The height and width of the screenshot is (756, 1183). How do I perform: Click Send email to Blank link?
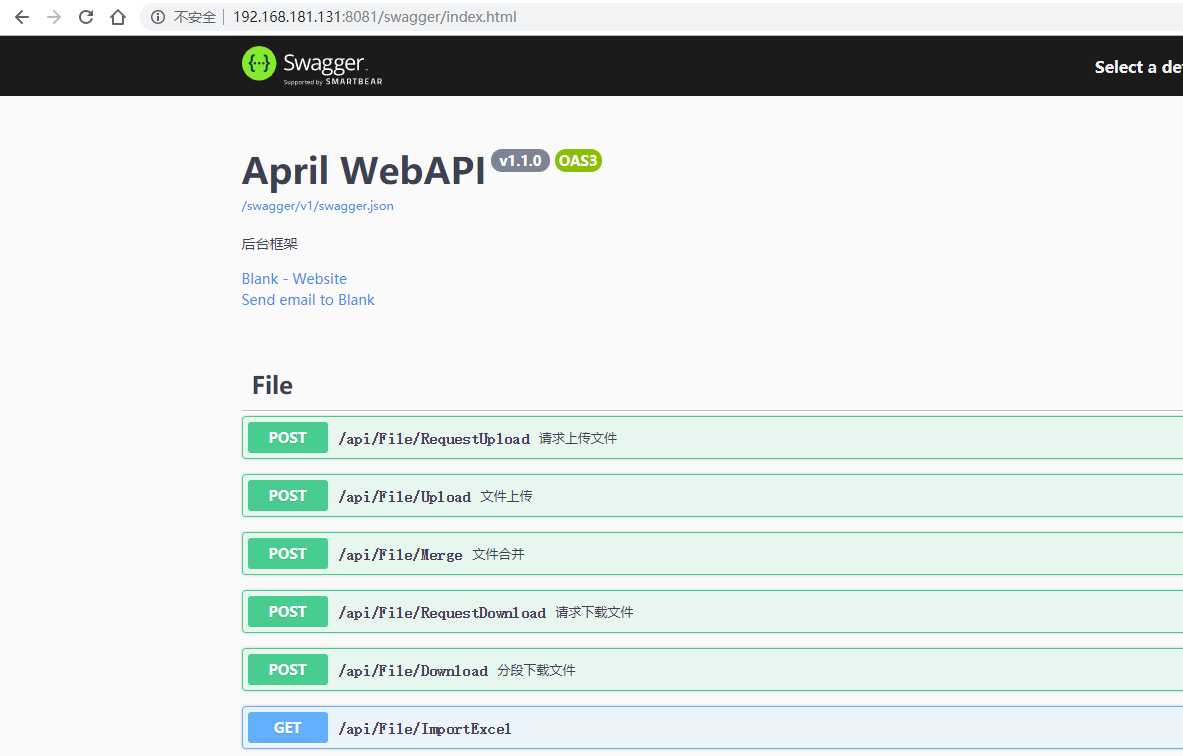[308, 300]
